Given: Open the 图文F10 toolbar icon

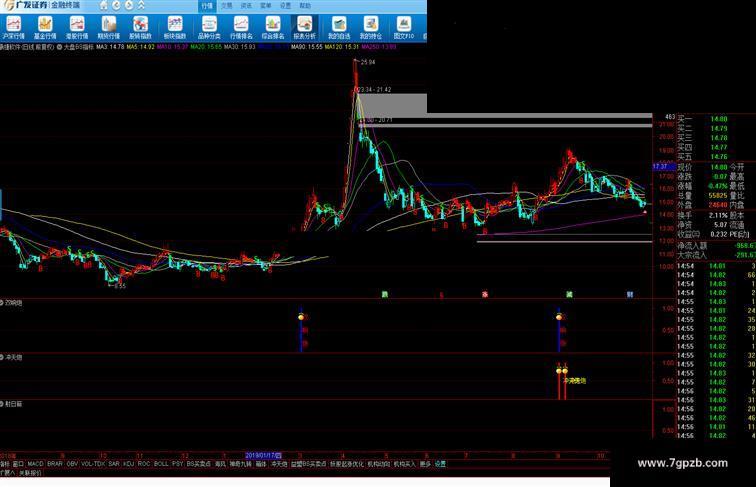Looking at the screenshot, I should [404, 27].
